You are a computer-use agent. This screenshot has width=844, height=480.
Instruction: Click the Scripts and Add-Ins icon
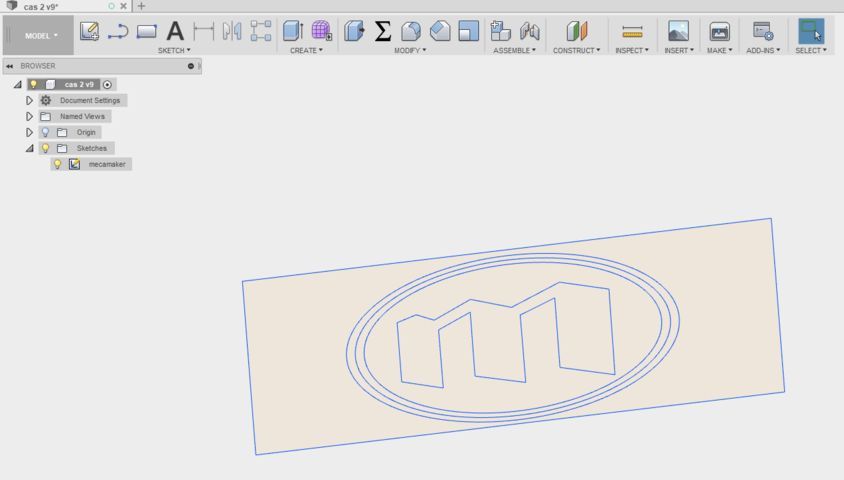(x=763, y=31)
